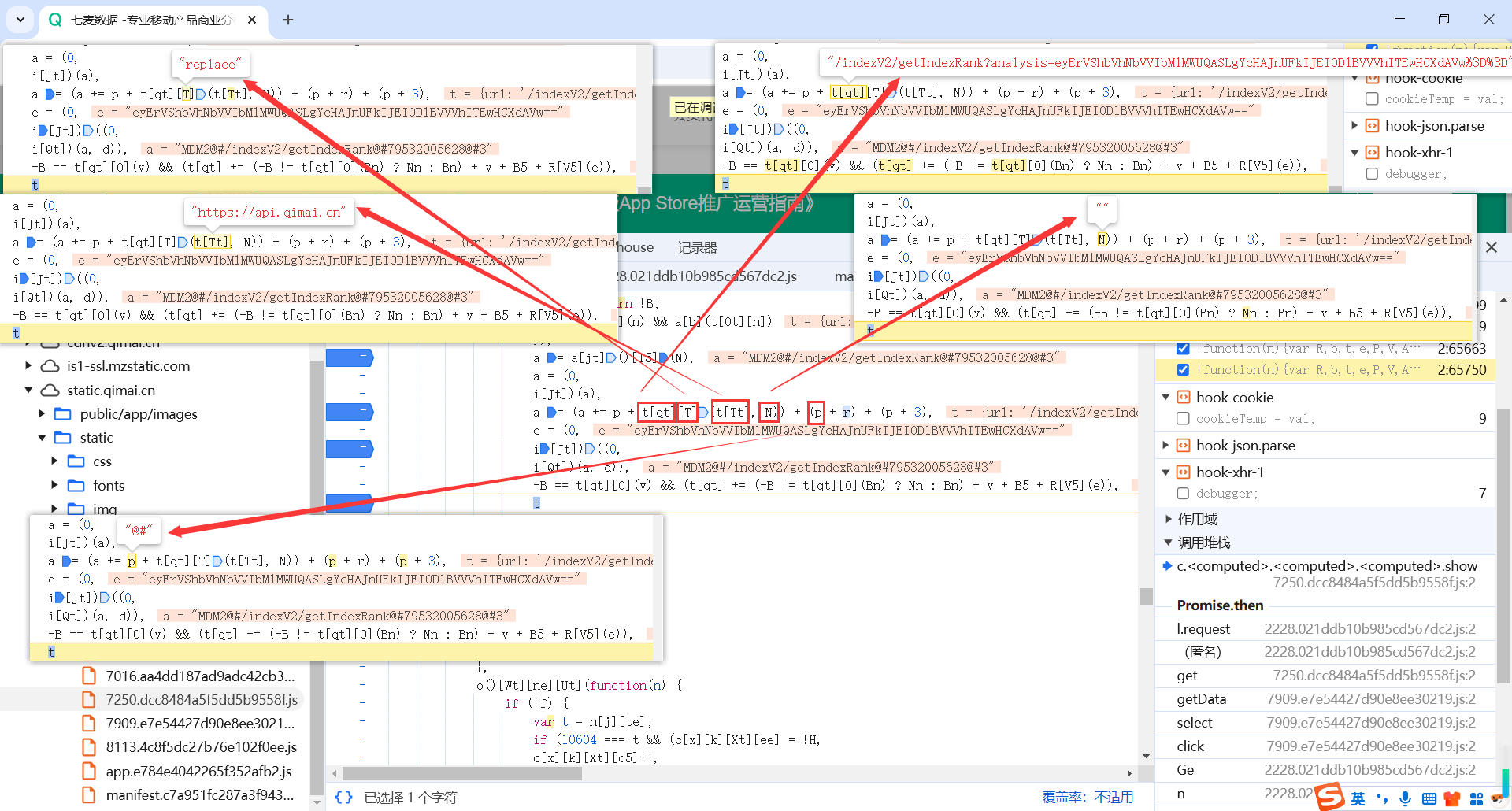
Task: Select the select call stack frame
Action: pyautogui.click(x=1325, y=722)
